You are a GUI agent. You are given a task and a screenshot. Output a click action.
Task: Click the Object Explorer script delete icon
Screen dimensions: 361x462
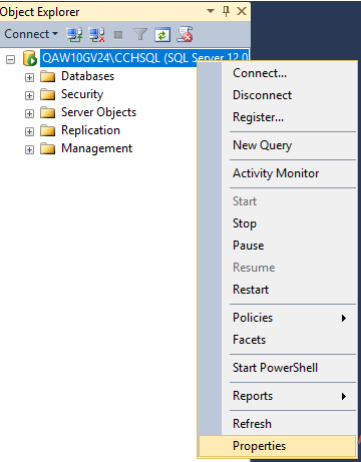pyautogui.click(x=185, y=35)
